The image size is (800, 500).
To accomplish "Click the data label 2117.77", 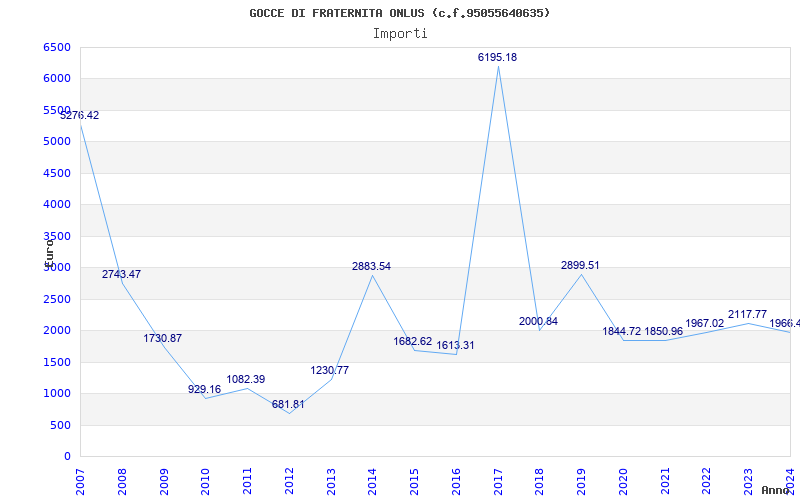I will click(747, 314).
